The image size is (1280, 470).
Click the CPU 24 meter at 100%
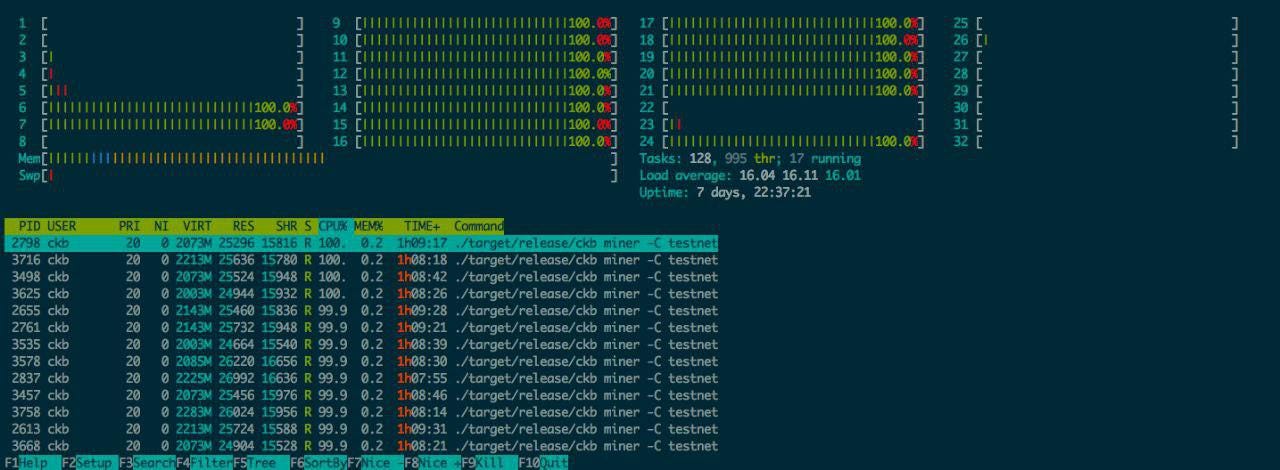(x=782, y=141)
